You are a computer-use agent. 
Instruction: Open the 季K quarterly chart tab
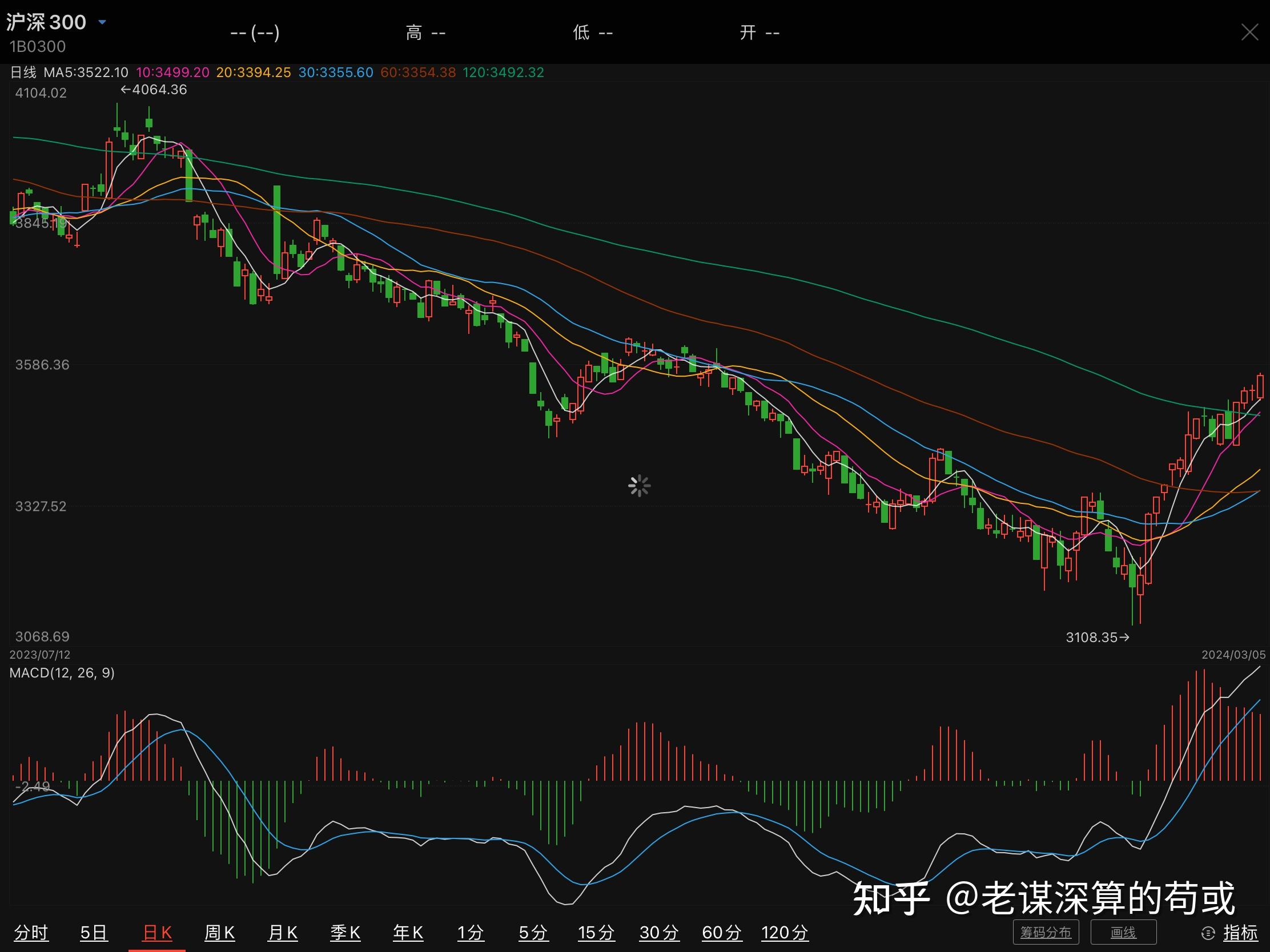tap(345, 933)
